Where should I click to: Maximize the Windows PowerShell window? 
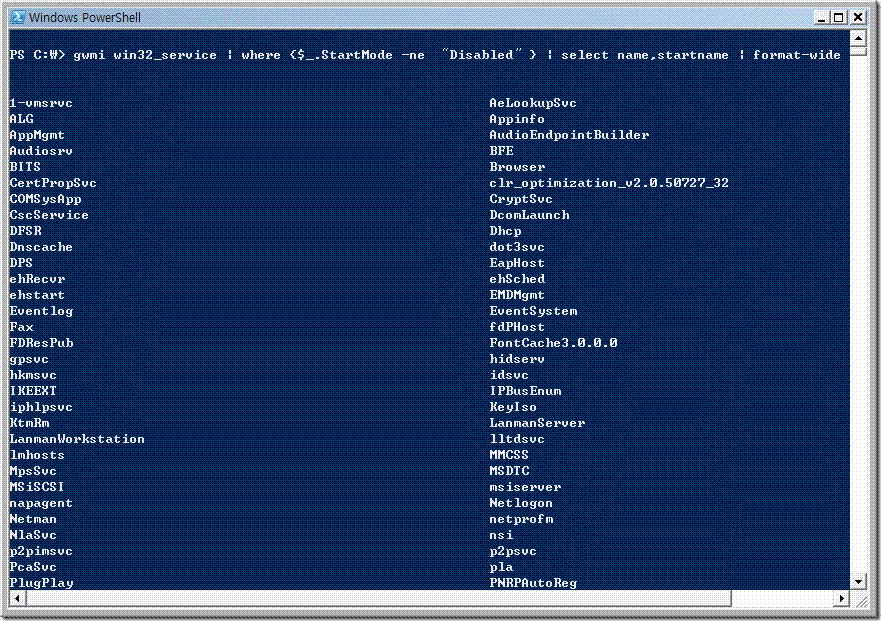click(838, 17)
